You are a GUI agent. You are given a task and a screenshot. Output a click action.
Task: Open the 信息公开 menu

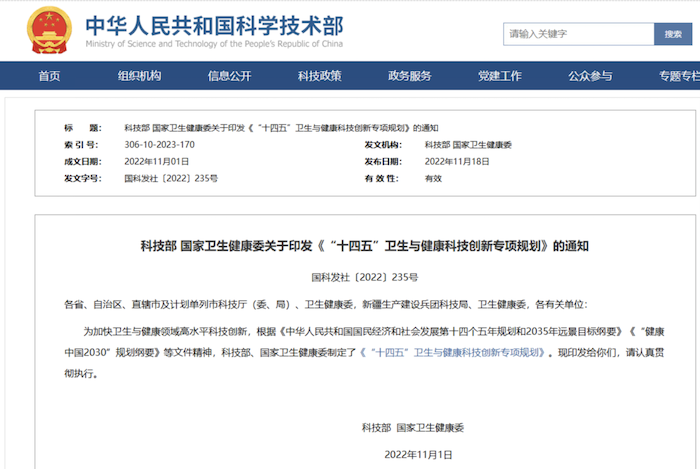(229, 76)
